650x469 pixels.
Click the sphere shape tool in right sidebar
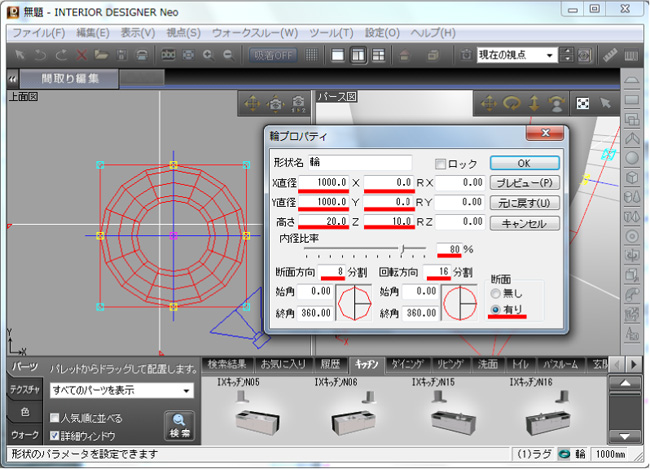(633, 157)
